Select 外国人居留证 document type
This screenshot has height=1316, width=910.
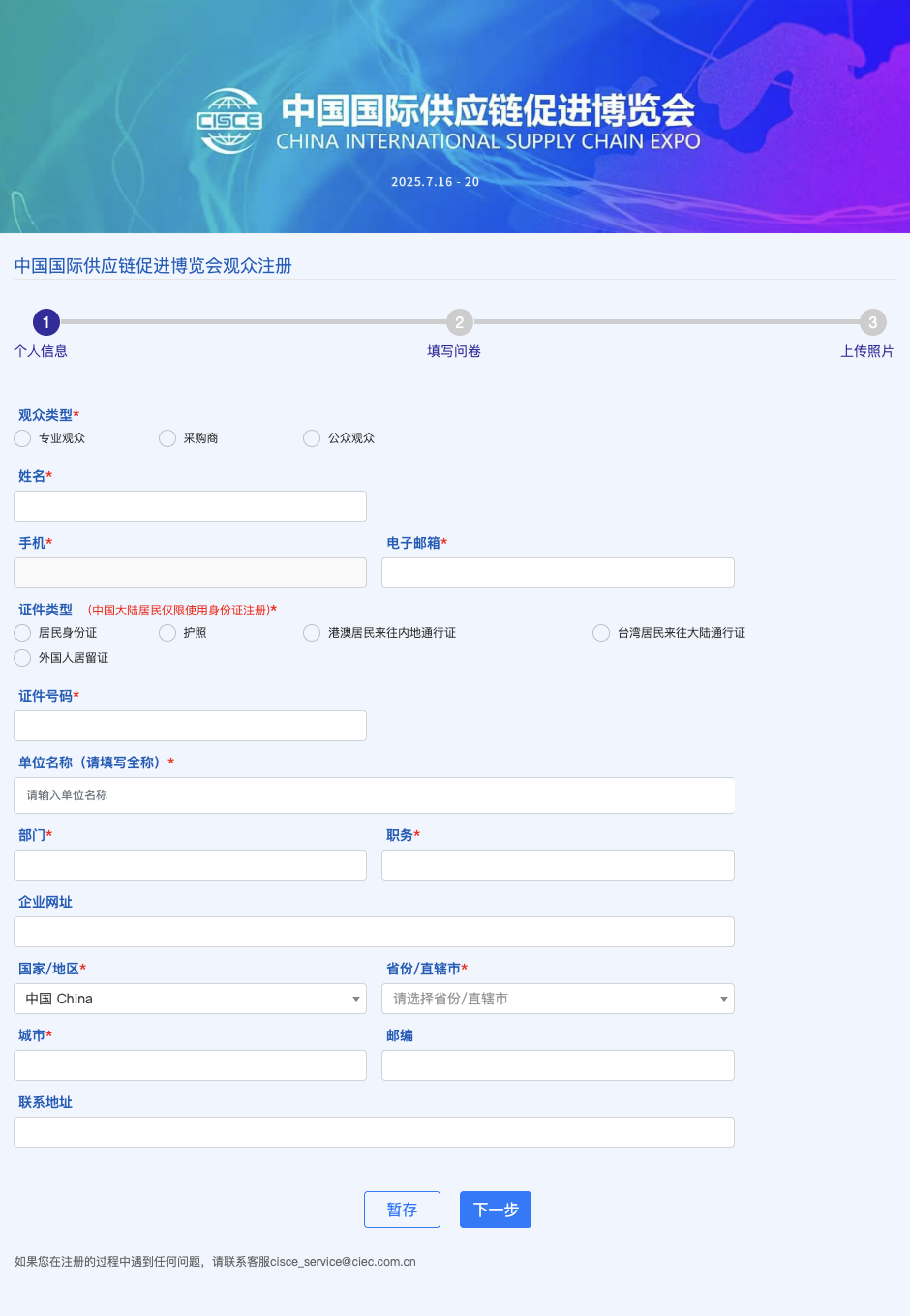[23, 658]
